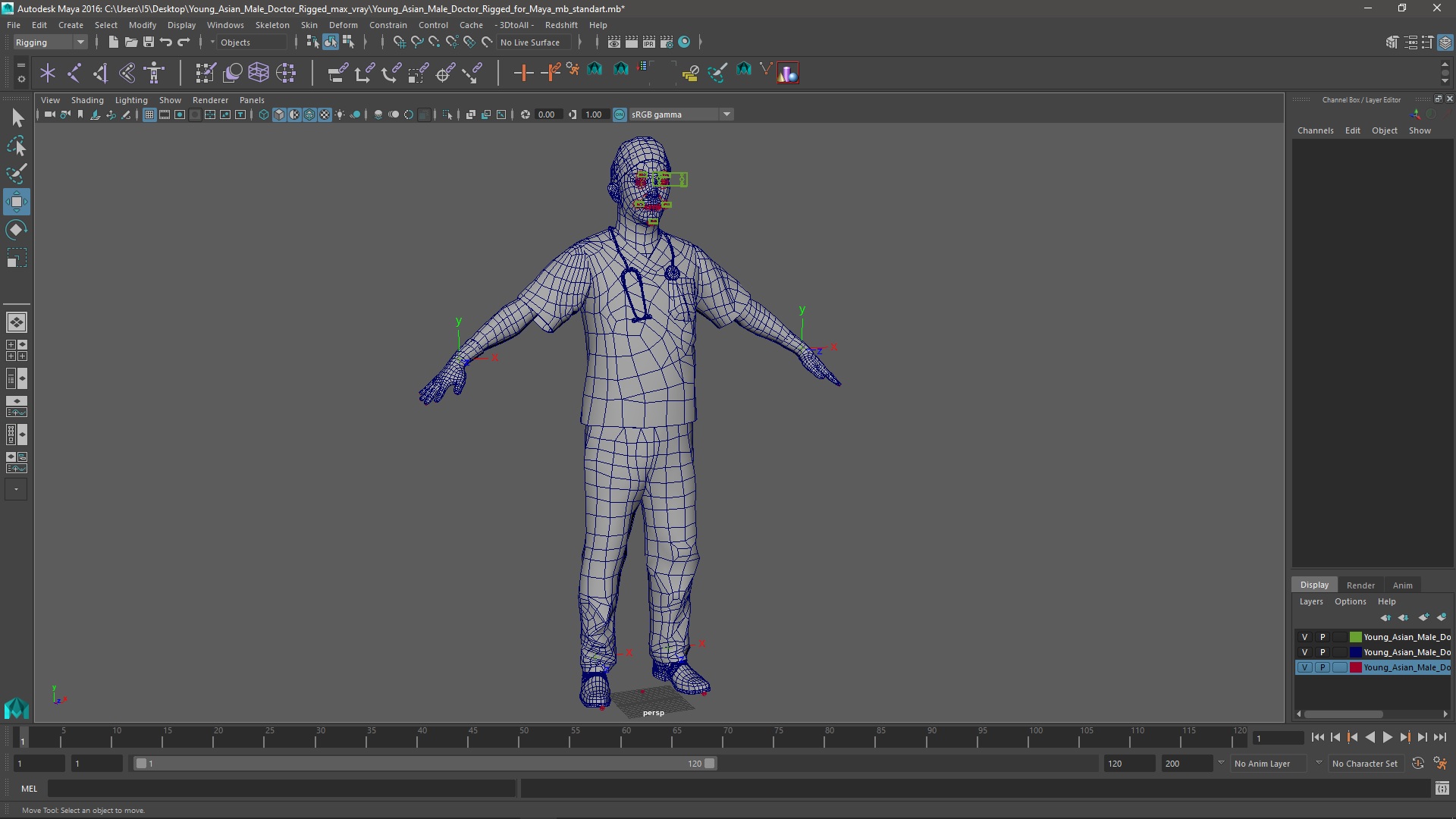Apply Point constraint from the shelf
This screenshot has width=1456, height=819.
tap(364, 73)
